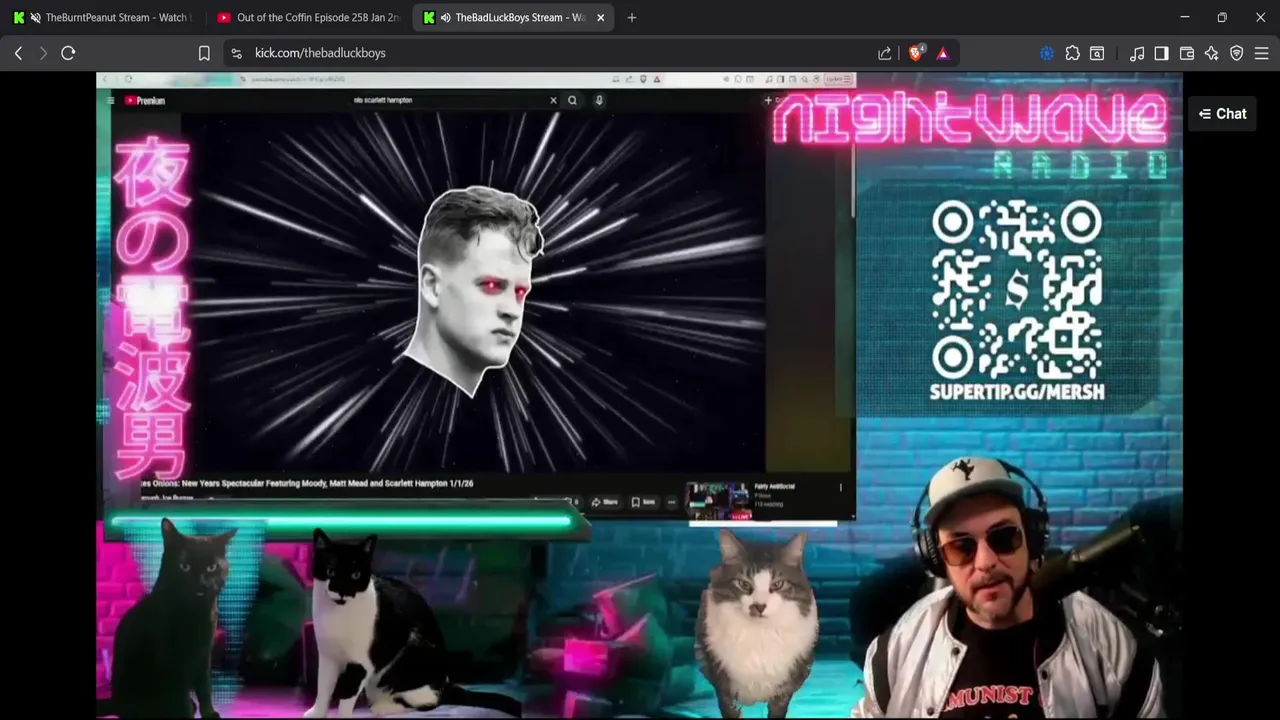Open the Brave VPN shield icon
Viewport: 1280px width, 720px height.
tap(1237, 53)
